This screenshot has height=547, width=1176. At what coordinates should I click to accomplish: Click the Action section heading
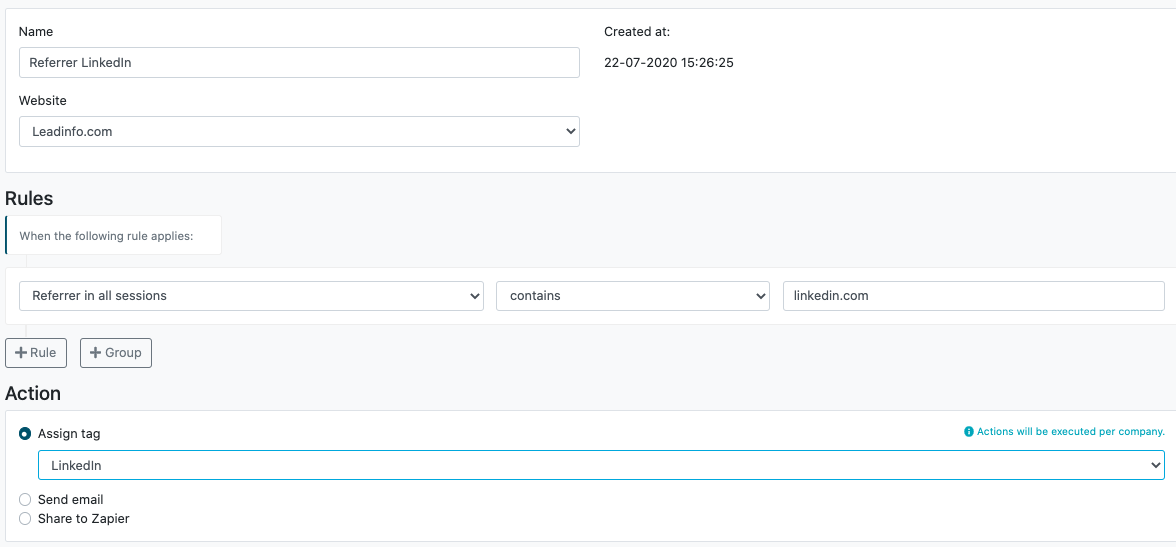tap(33, 393)
